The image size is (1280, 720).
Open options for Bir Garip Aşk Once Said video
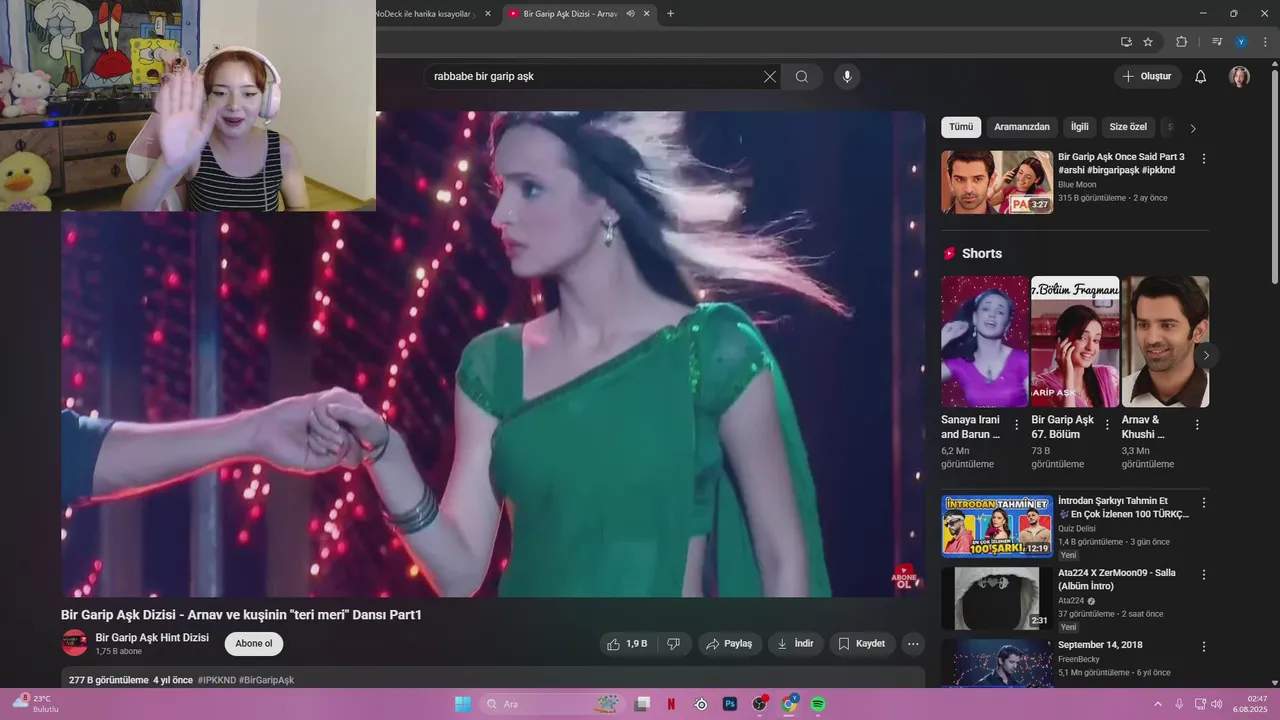[x=1204, y=159]
